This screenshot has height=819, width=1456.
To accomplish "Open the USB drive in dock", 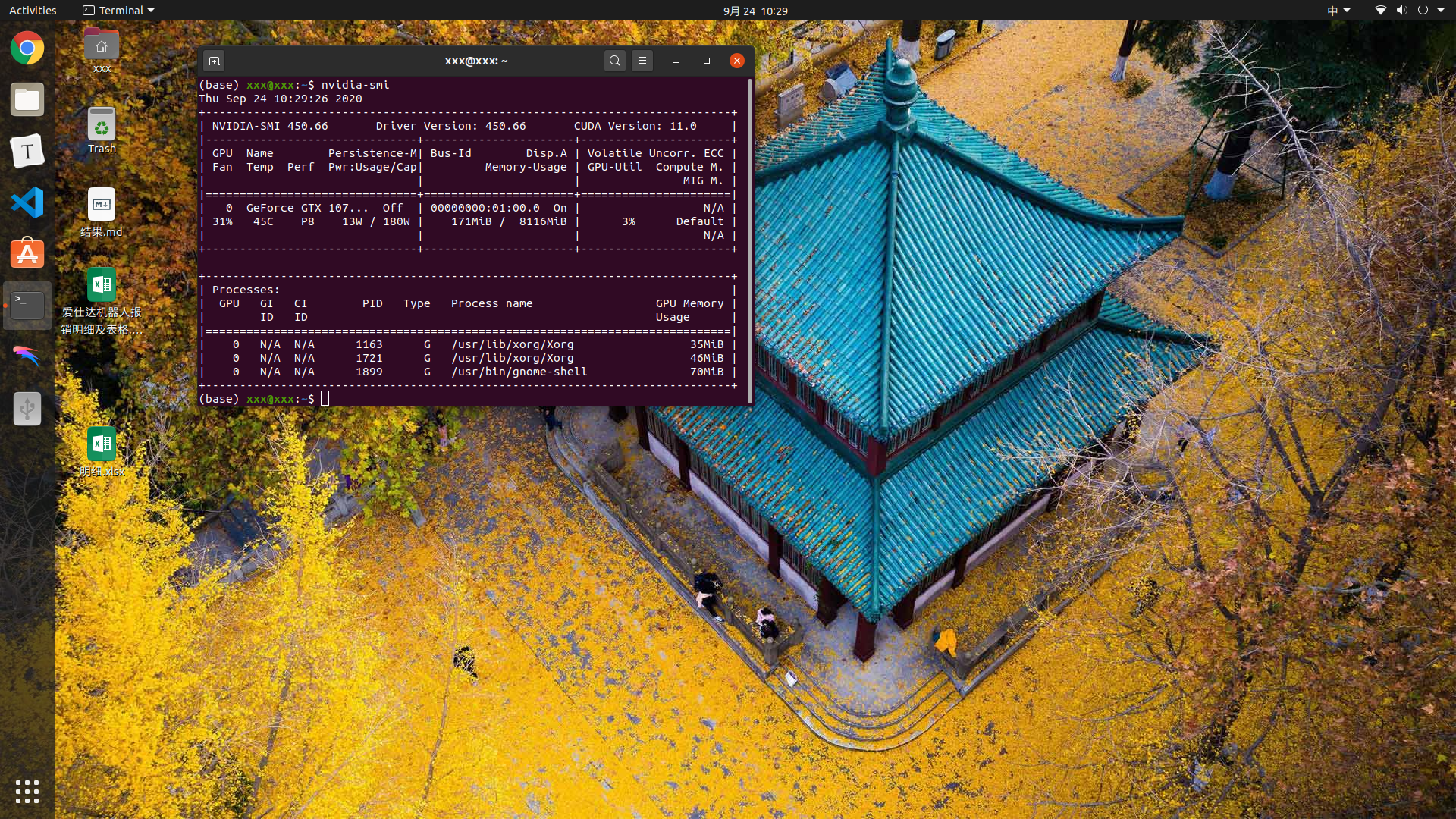I will tap(27, 409).
